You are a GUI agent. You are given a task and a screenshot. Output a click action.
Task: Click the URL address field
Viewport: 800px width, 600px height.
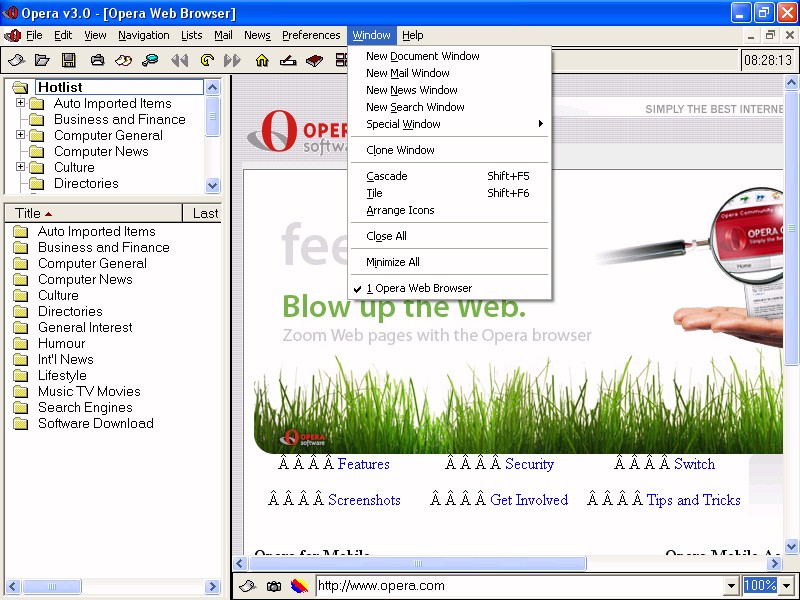click(x=520, y=586)
